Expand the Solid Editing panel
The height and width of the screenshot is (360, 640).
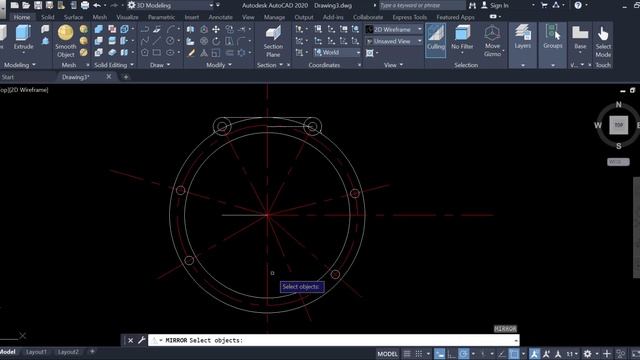tap(114, 65)
